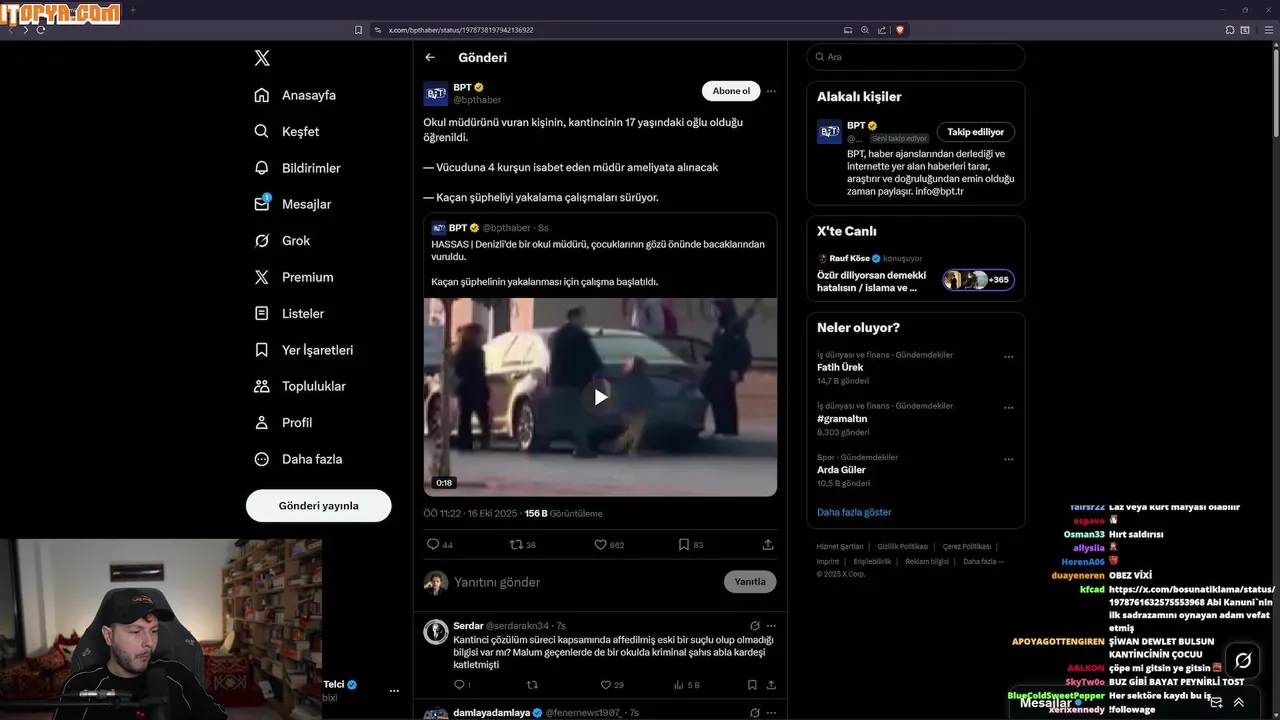Viewport: 1280px width, 720px height.
Task: Share Serdar's comment
Action: pyautogui.click(x=771, y=685)
